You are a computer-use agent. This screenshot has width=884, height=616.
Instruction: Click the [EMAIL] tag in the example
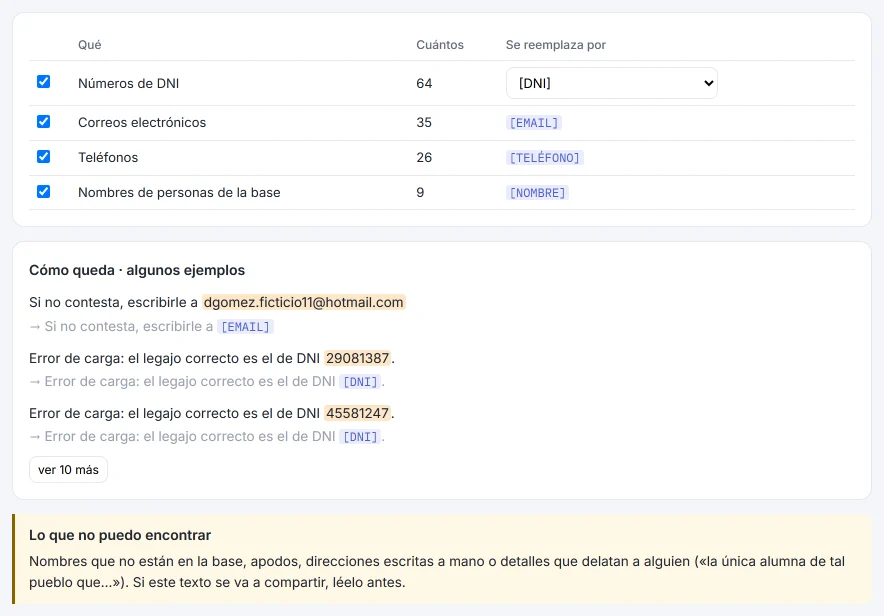point(245,327)
